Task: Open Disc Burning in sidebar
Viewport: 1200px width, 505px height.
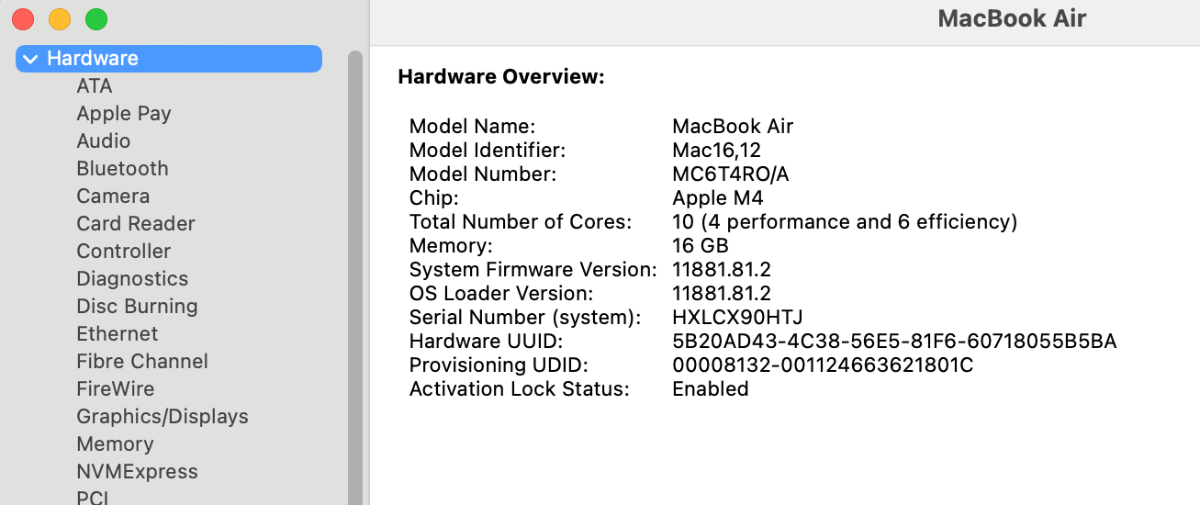Action: click(137, 306)
